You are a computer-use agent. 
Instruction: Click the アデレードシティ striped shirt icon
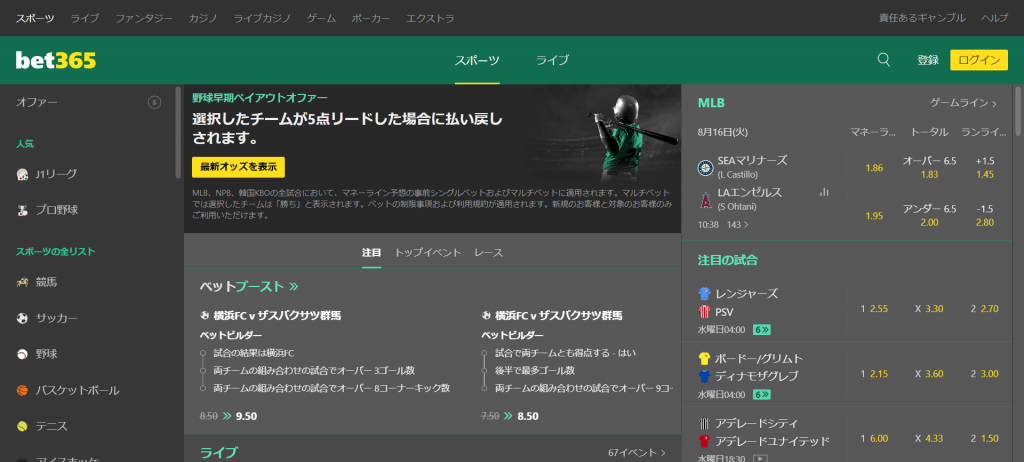pyautogui.click(x=704, y=423)
